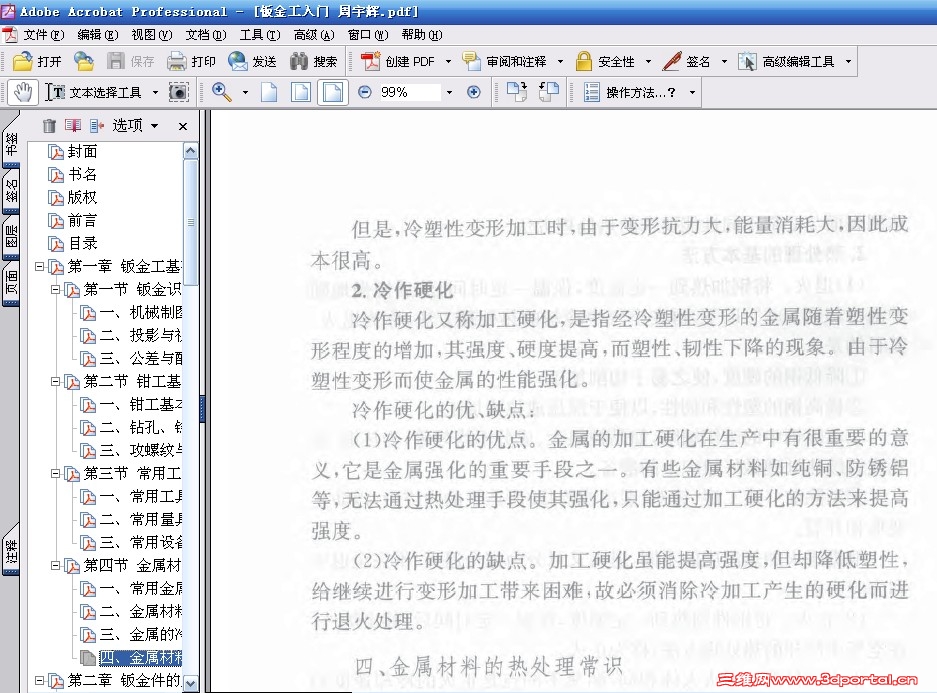Click bookmark panel scroll down arrow
The image size is (937, 693).
(x=191, y=683)
